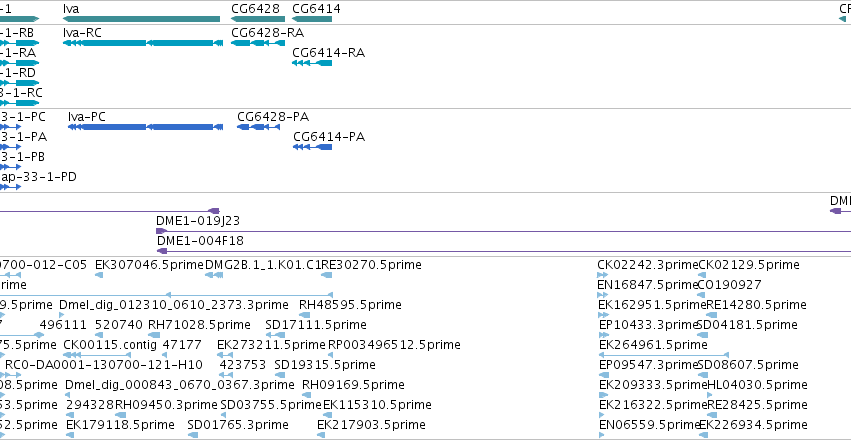851x440 pixels.
Task: Click the RE14280.5prime label
Action: tap(757, 305)
